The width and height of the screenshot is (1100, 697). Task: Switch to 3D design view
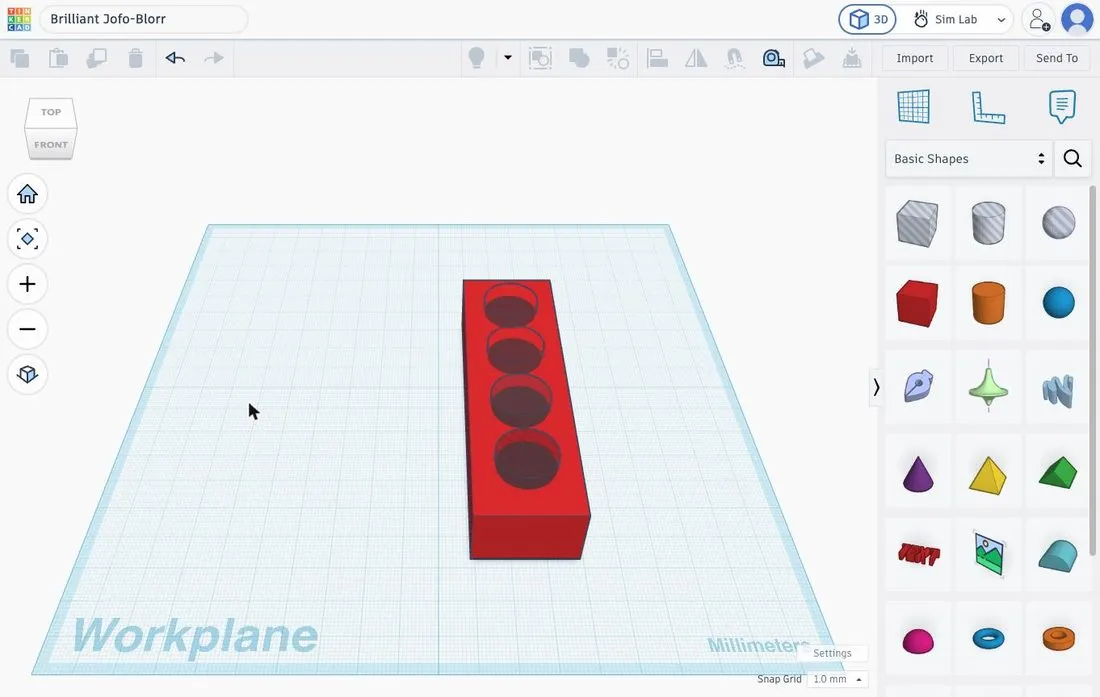coord(868,20)
